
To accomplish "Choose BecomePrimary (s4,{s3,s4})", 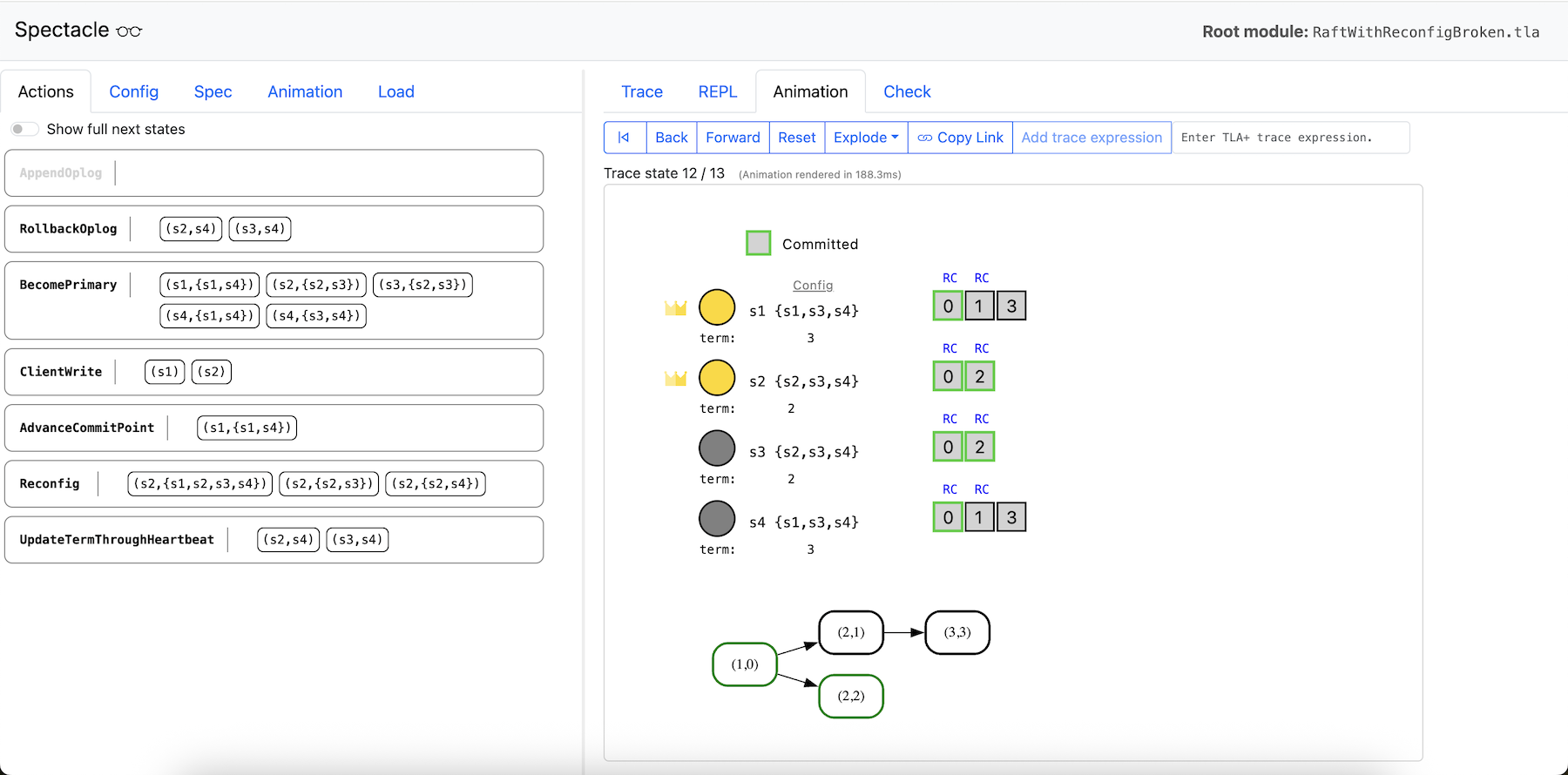I will (316, 316).
